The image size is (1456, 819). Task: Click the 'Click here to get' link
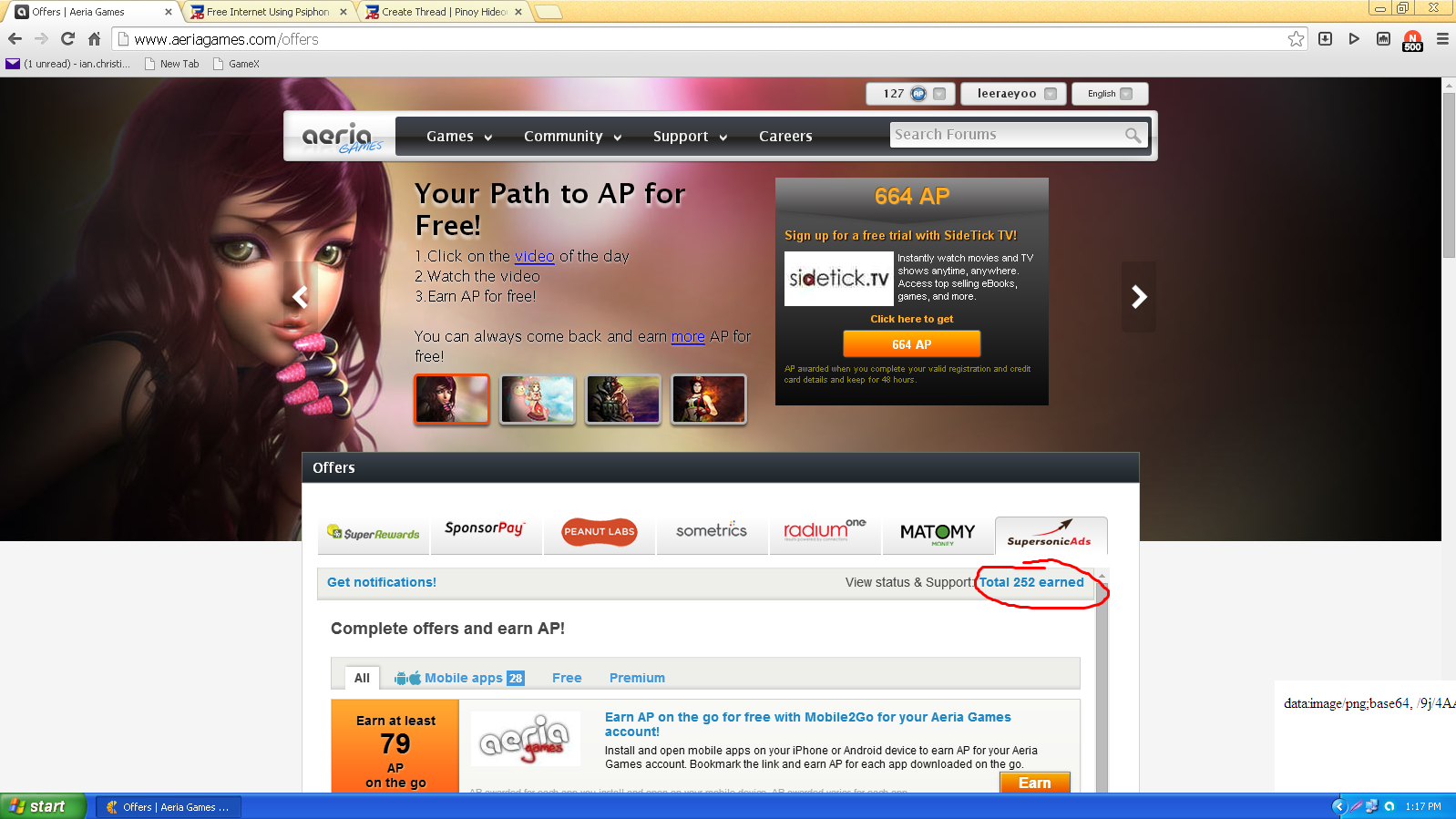coord(911,319)
